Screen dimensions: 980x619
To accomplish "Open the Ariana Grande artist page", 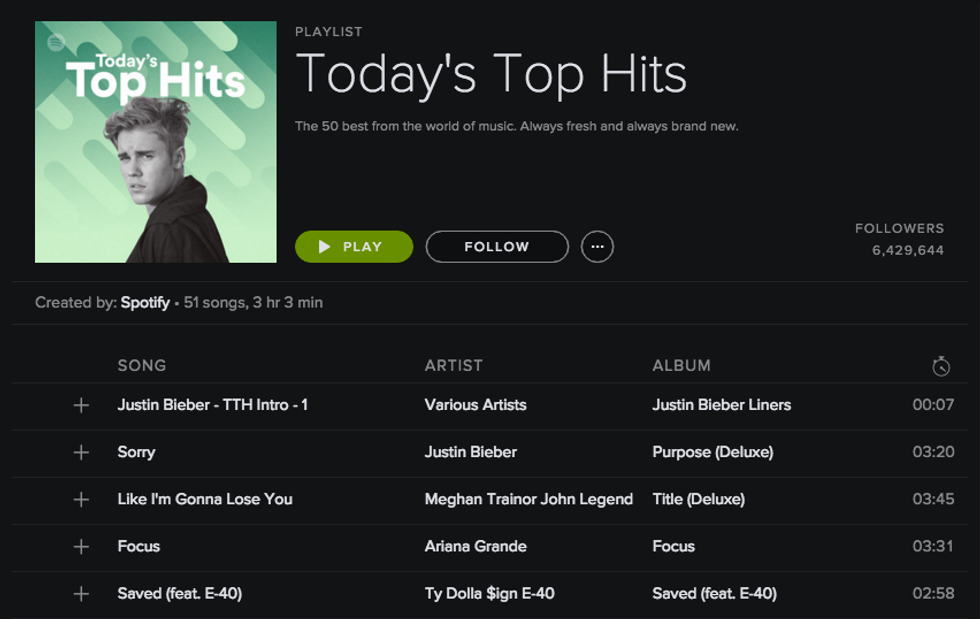I will tap(475, 546).
